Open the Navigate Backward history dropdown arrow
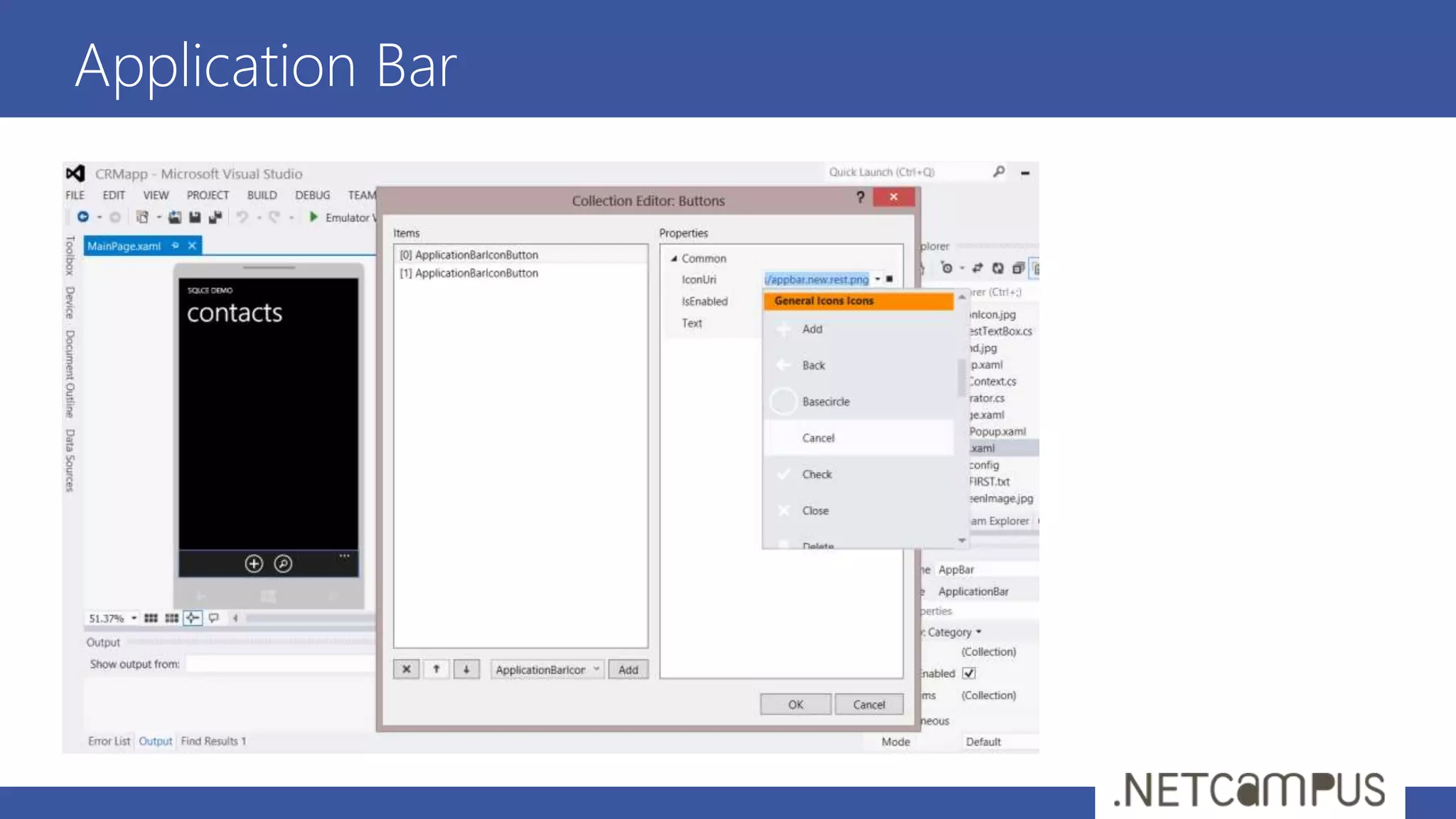This screenshot has height=819, width=1456. tap(100, 217)
